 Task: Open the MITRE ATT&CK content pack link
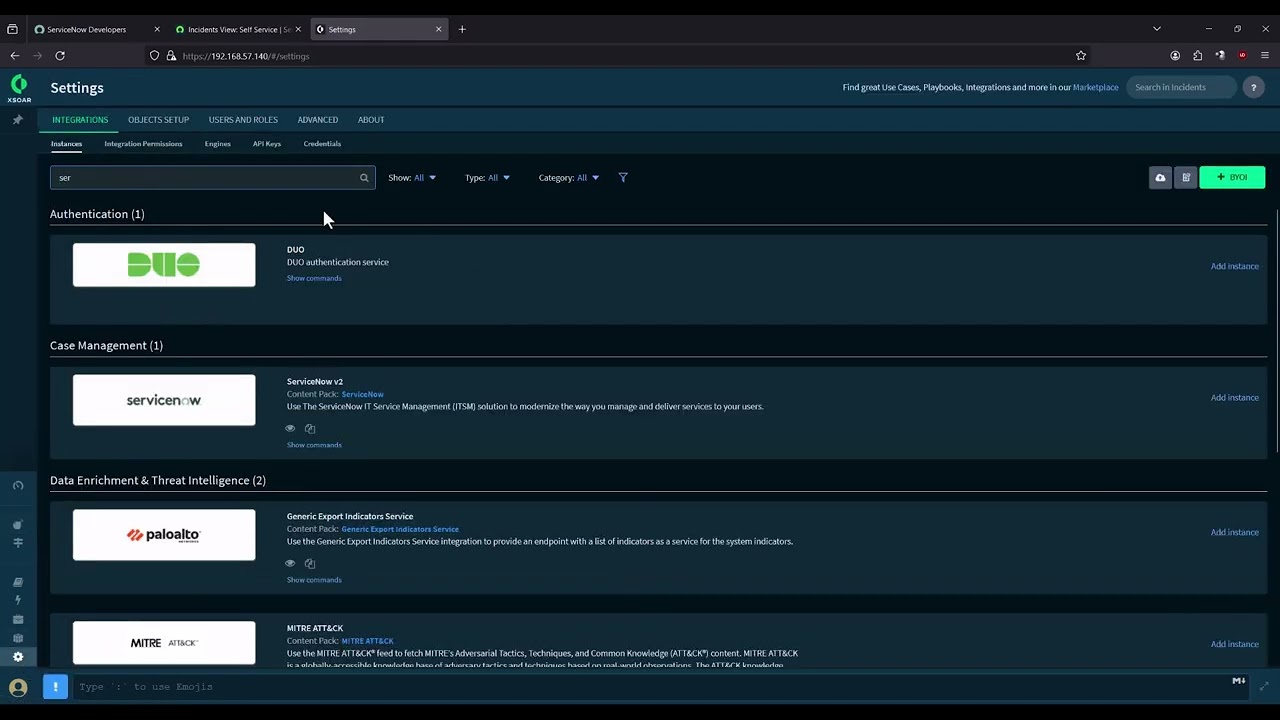(x=367, y=641)
